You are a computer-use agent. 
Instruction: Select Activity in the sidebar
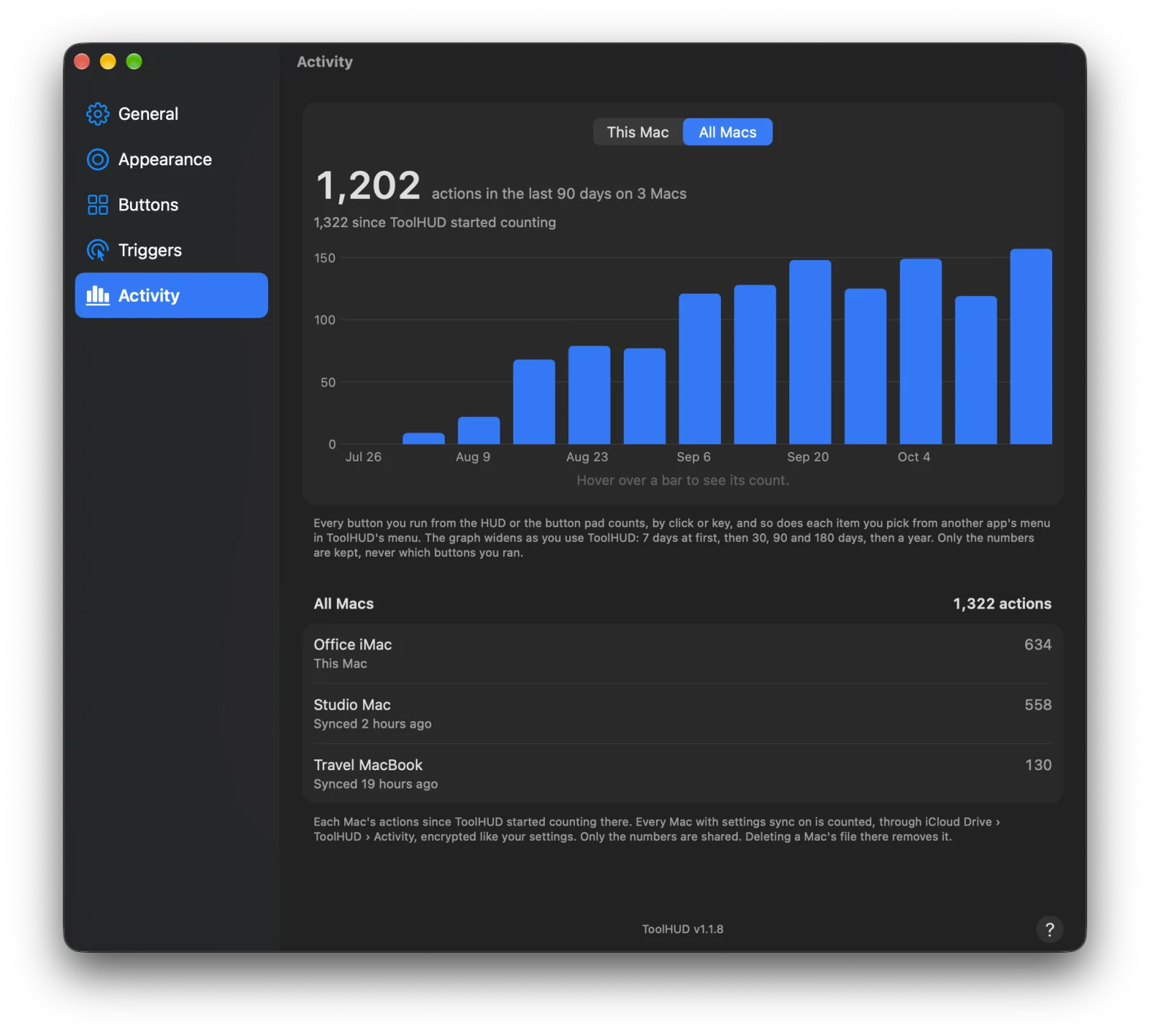pos(171,295)
